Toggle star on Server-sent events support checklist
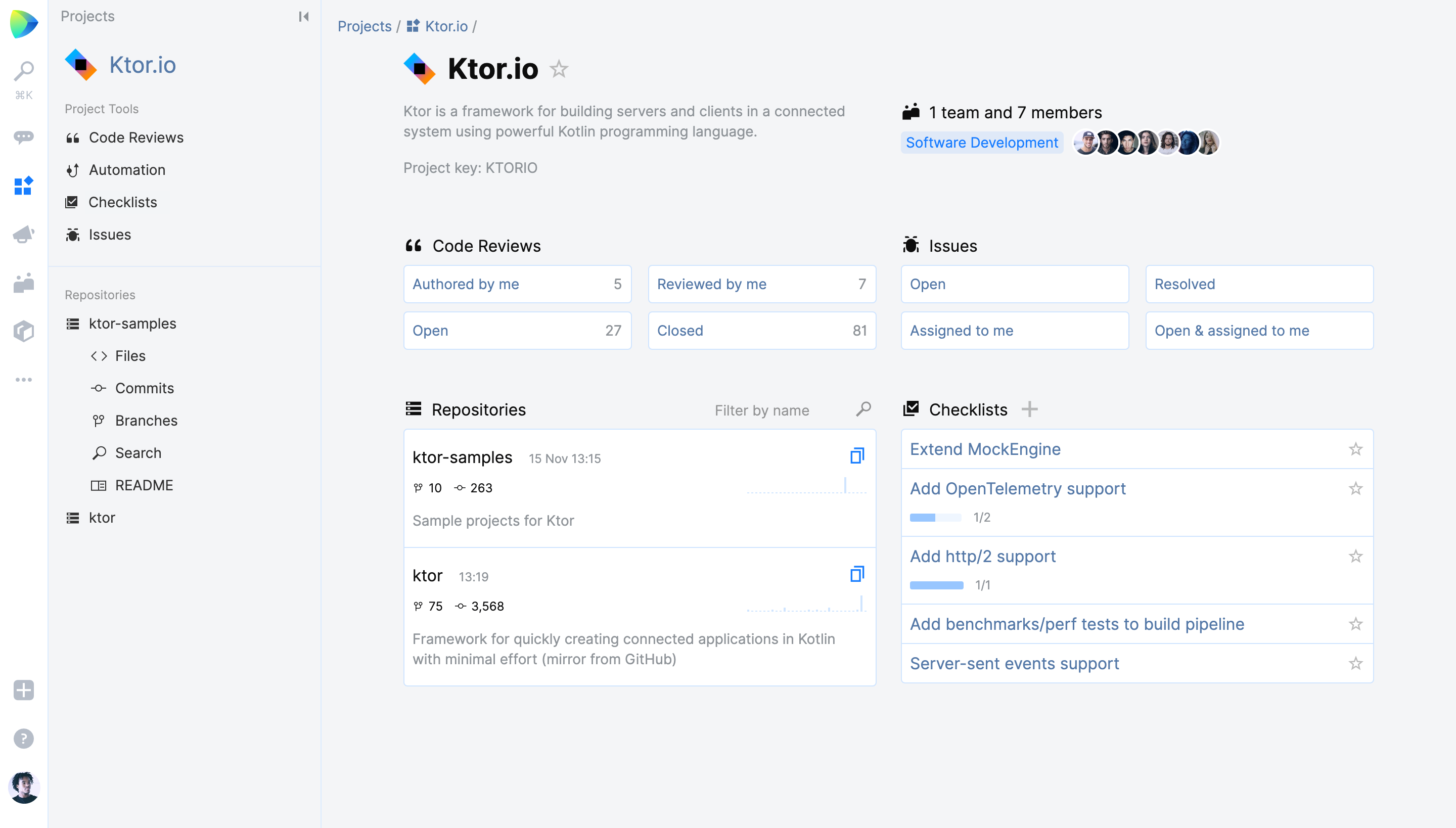Viewport: 1456px width, 828px height. [x=1355, y=663]
